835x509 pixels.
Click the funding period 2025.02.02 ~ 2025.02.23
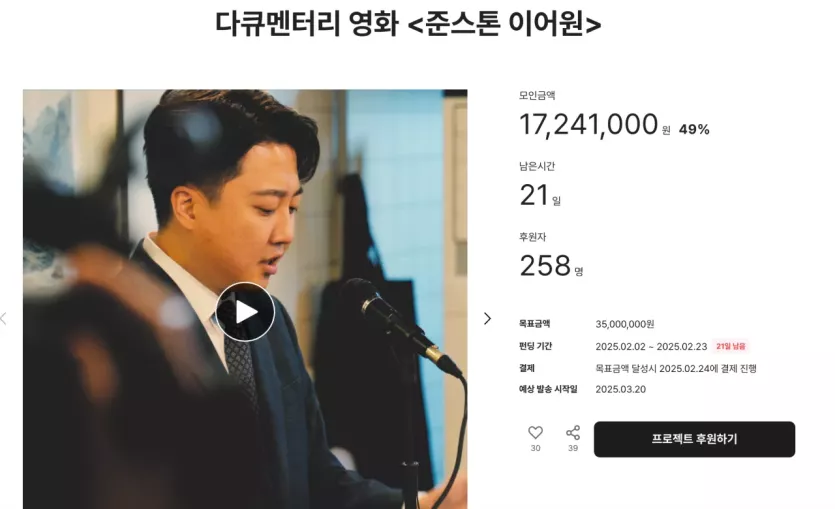click(x=651, y=347)
